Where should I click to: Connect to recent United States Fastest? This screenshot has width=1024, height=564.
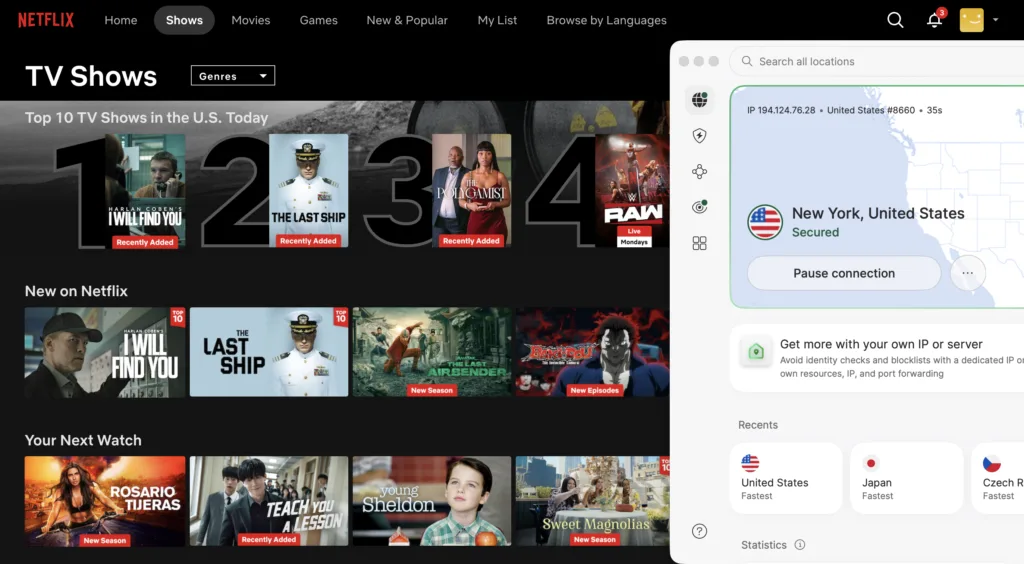point(786,478)
